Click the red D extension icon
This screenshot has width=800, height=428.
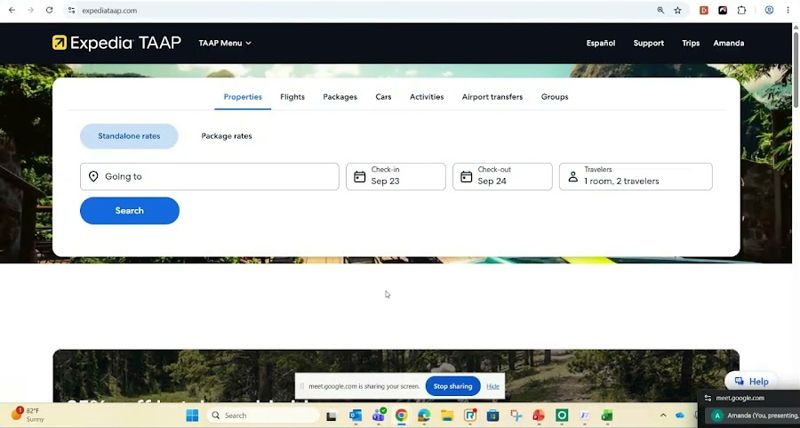click(704, 10)
